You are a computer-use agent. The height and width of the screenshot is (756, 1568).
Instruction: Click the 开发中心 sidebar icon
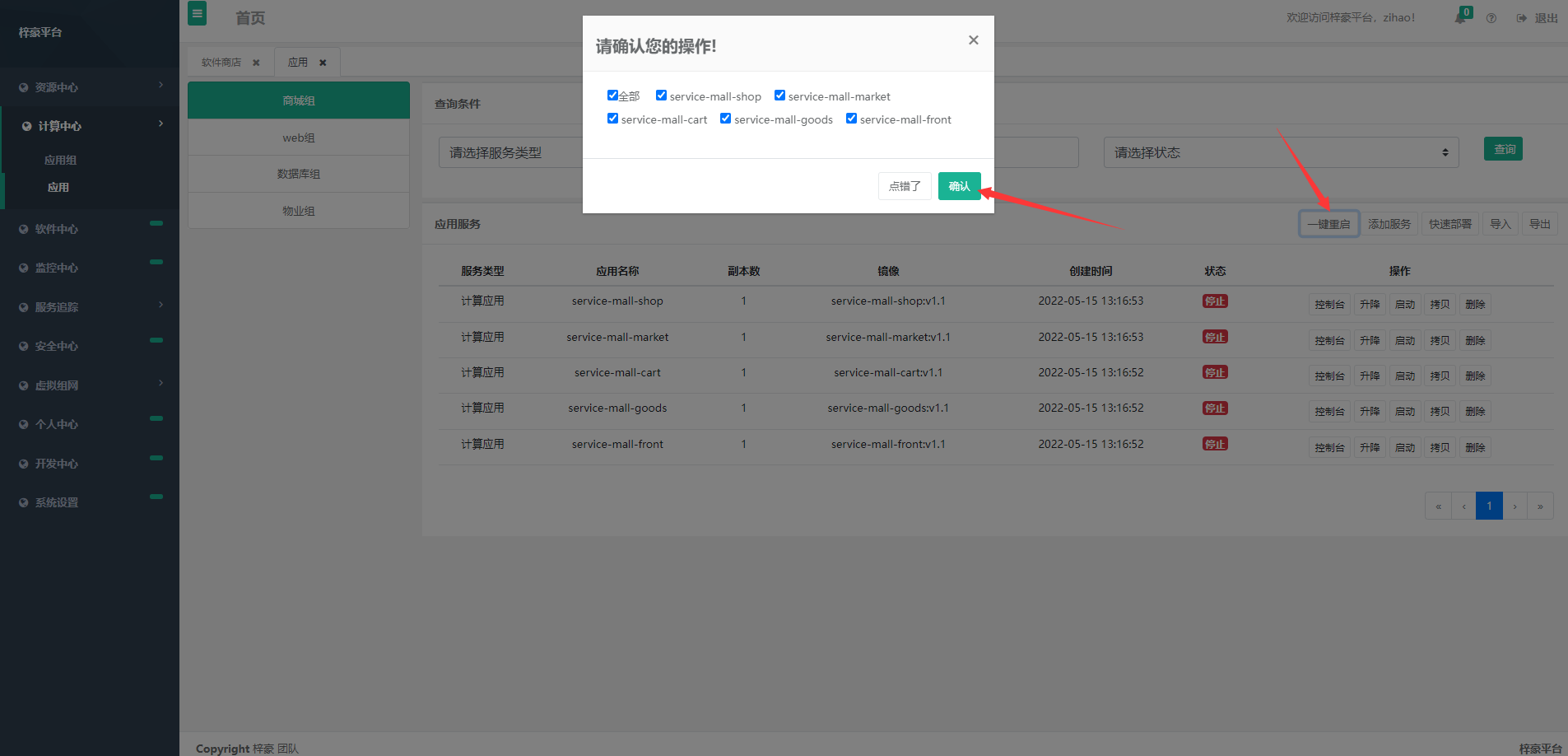[x=24, y=464]
